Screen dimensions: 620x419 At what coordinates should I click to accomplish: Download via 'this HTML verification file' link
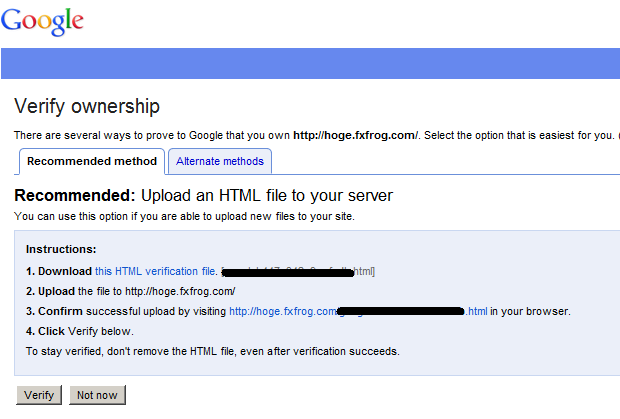(156, 271)
